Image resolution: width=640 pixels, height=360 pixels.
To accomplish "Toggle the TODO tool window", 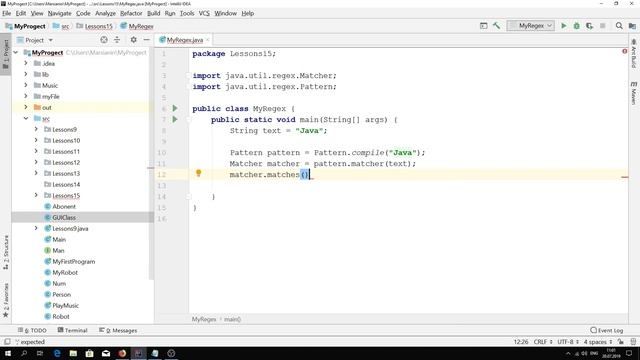I will 32,330.
